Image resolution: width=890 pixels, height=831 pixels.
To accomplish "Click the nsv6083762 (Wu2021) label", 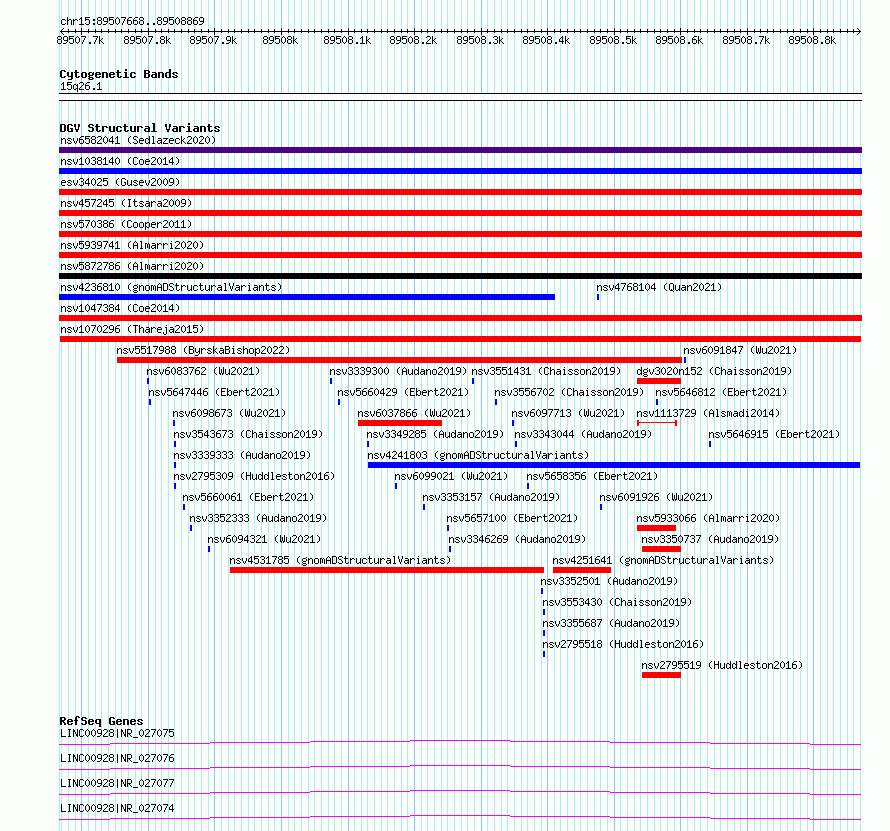I will 203,371.
